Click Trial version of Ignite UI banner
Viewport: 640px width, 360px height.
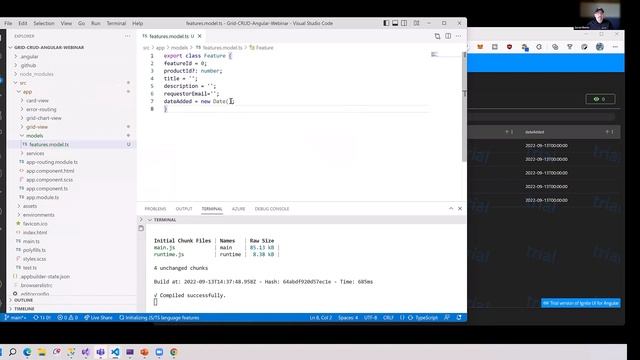click(580, 303)
